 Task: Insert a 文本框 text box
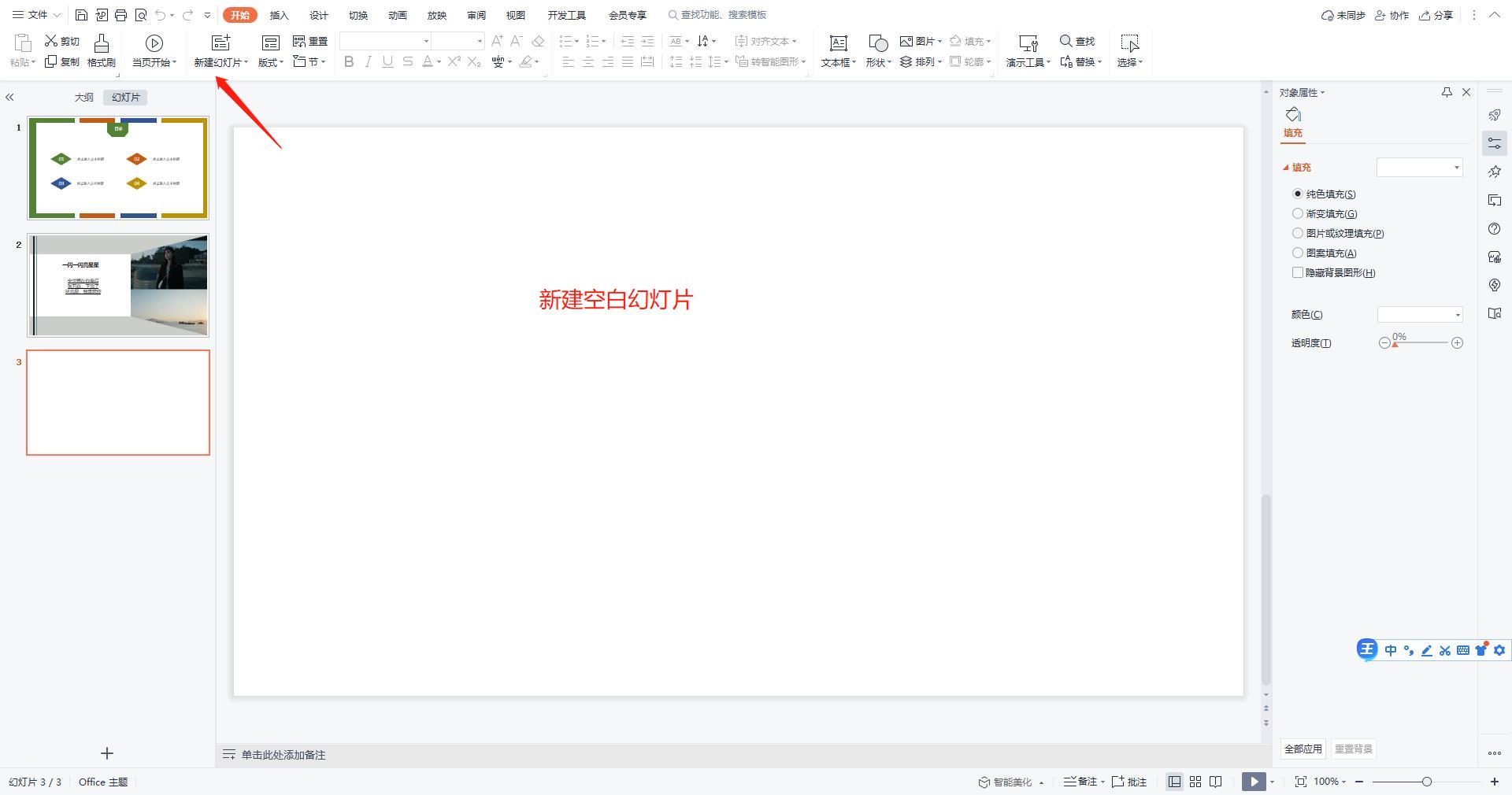(839, 51)
